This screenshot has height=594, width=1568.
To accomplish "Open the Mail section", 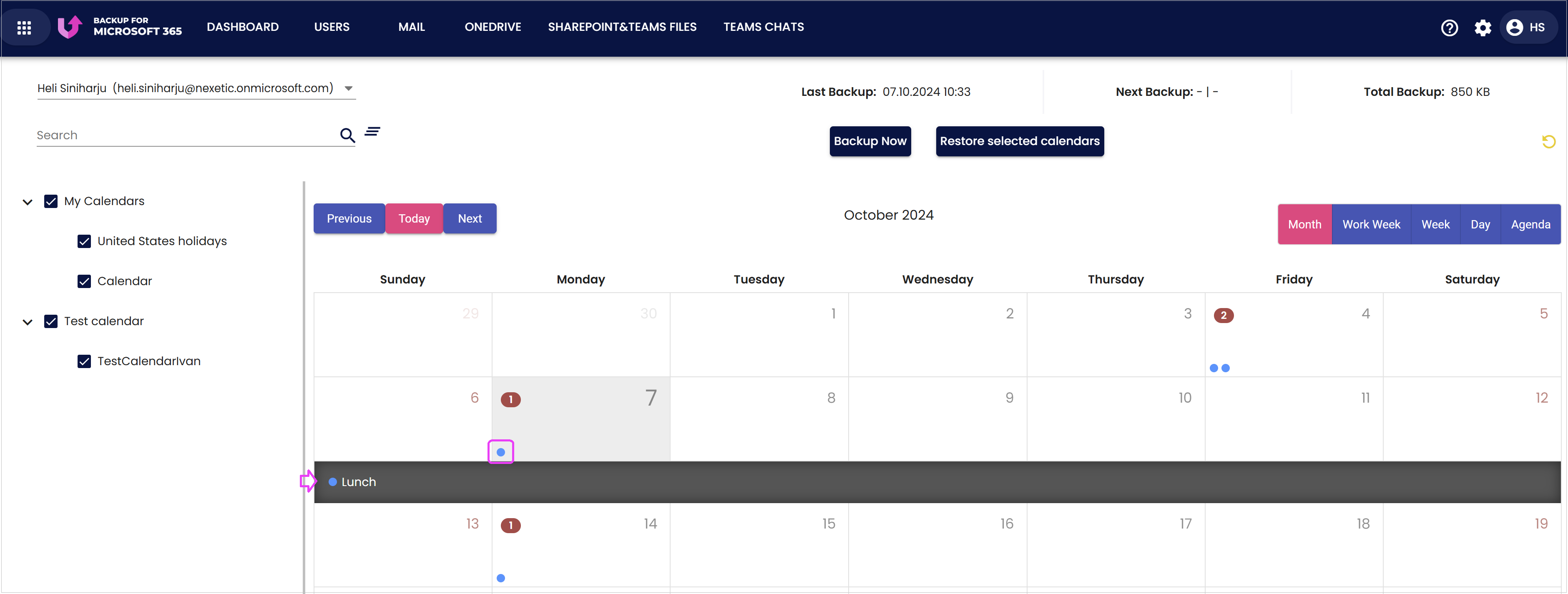I will coord(412,27).
